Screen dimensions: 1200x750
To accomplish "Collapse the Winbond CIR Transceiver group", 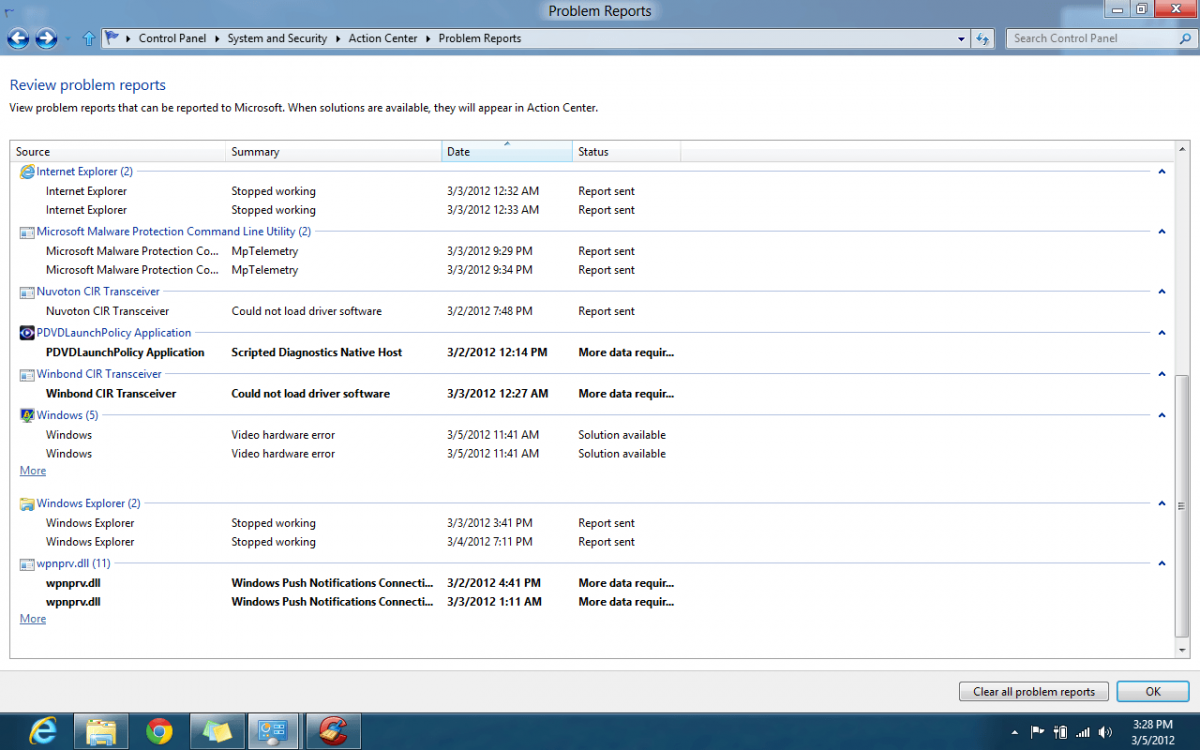I will (1161, 374).
